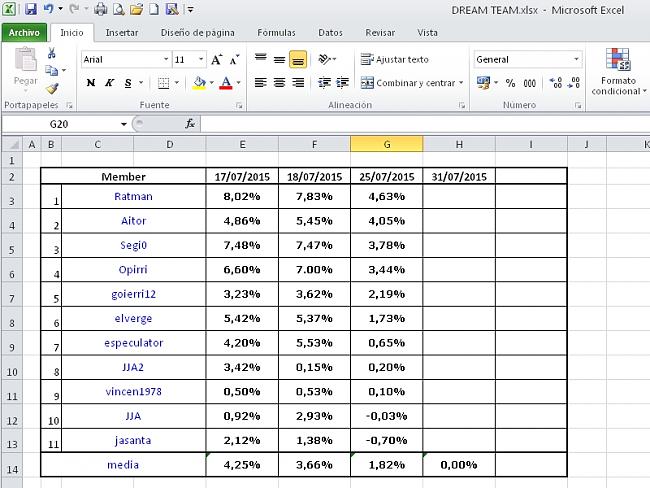Expand the General number format dropdown
This screenshot has height=488, width=650.
click(x=576, y=60)
